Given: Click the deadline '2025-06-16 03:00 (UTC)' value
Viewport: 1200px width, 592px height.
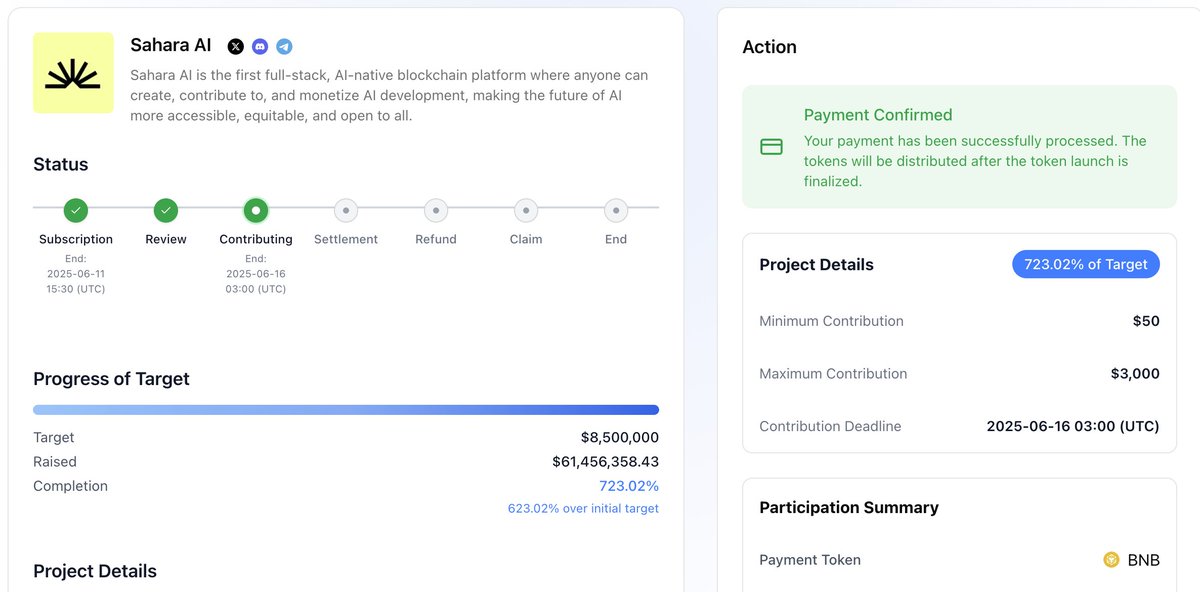Looking at the screenshot, I should [1073, 426].
